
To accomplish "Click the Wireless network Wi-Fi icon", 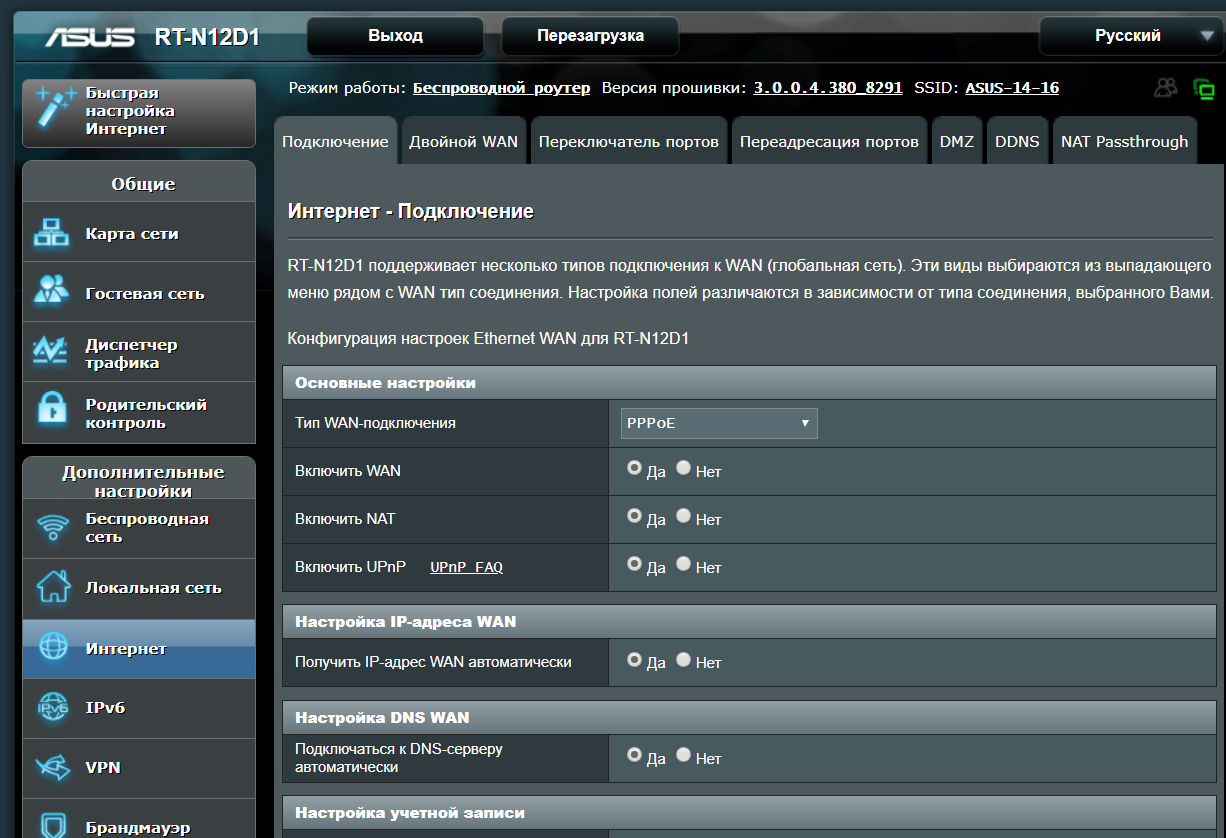I will pyautogui.click(x=51, y=527).
